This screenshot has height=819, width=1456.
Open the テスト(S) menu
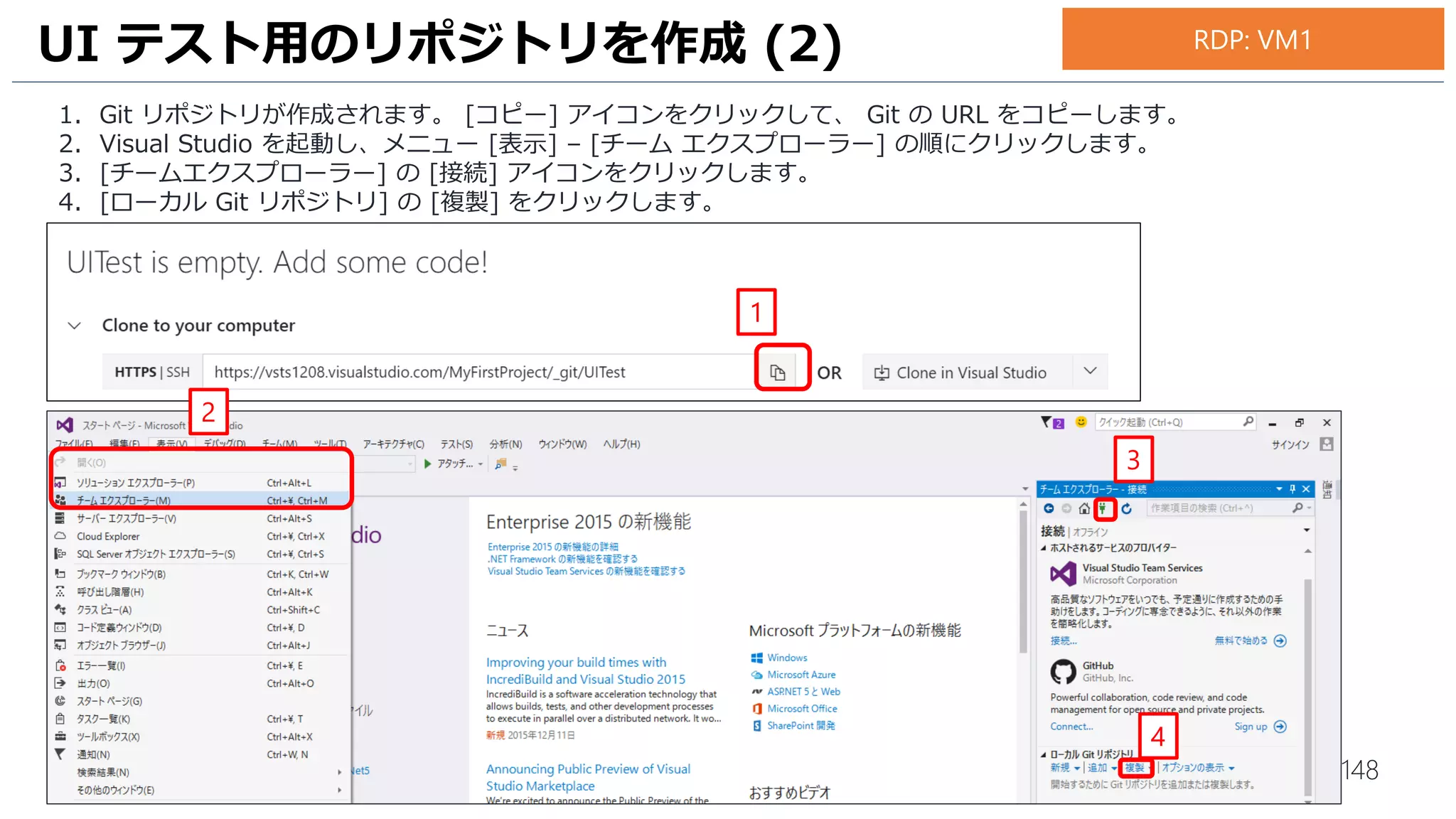[x=456, y=444]
